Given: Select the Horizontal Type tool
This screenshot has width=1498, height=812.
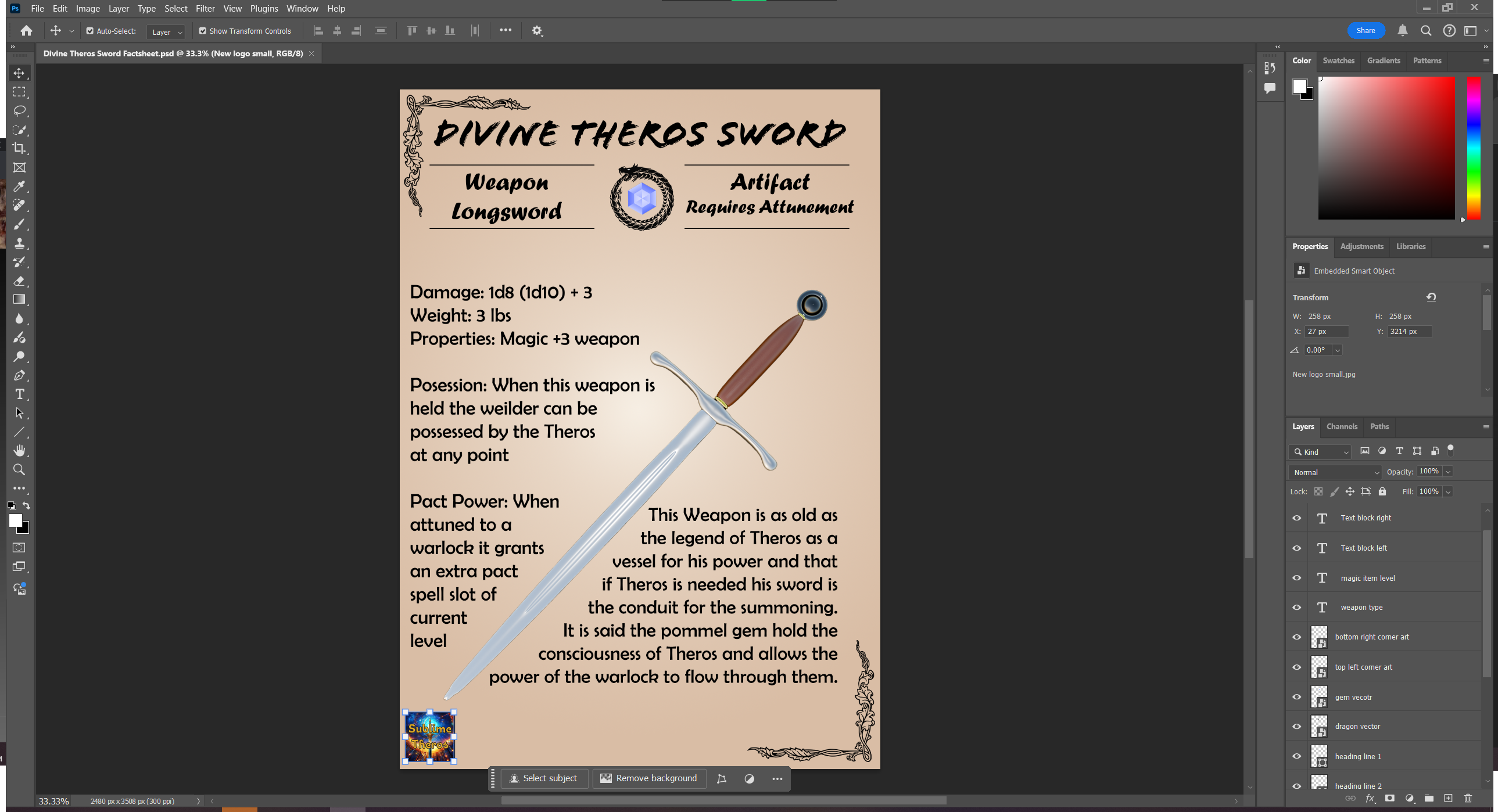Looking at the screenshot, I should pos(19,394).
